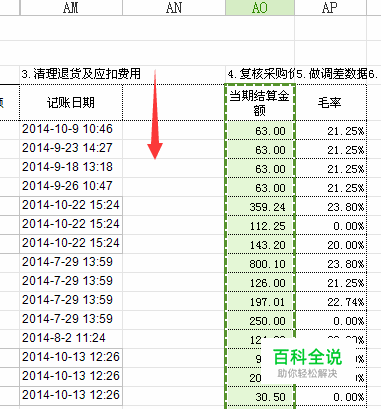Select amount 63.00 in the 2014-10-9 row
This screenshot has height=409, width=381.
[x=260, y=130]
